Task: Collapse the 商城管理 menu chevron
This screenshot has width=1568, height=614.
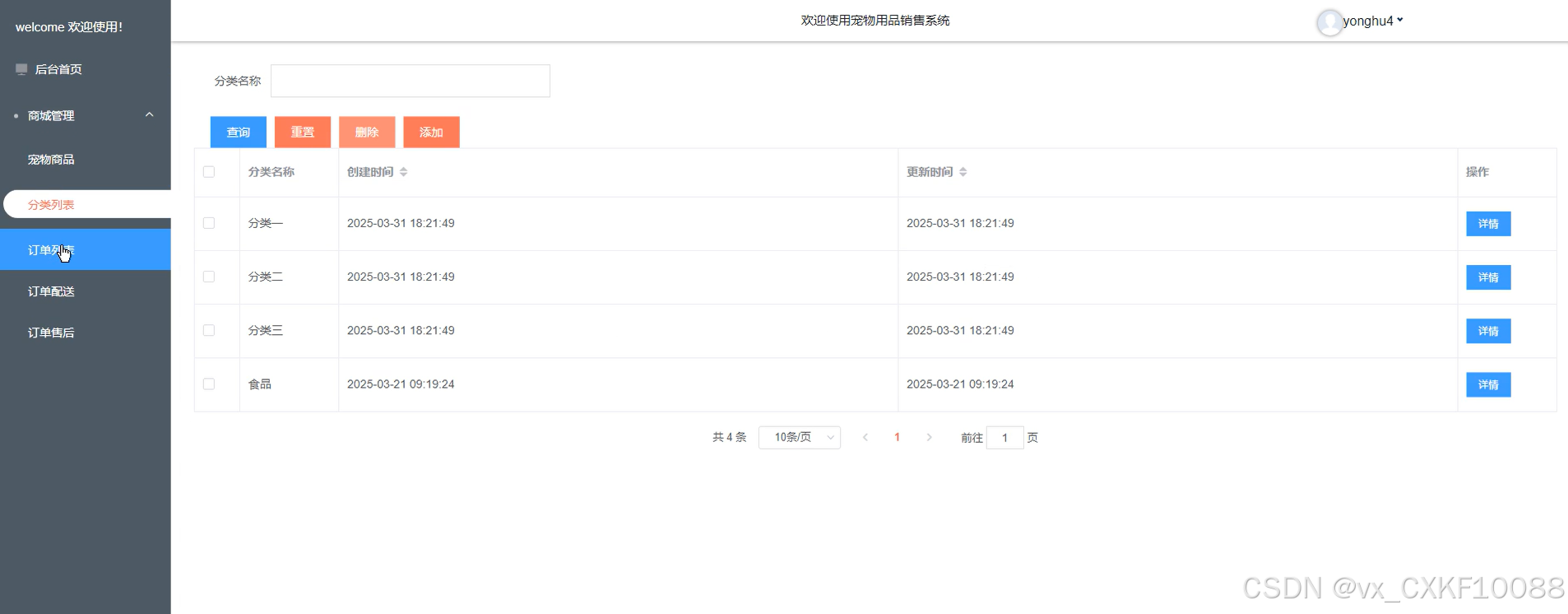Action: tap(149, 115)
